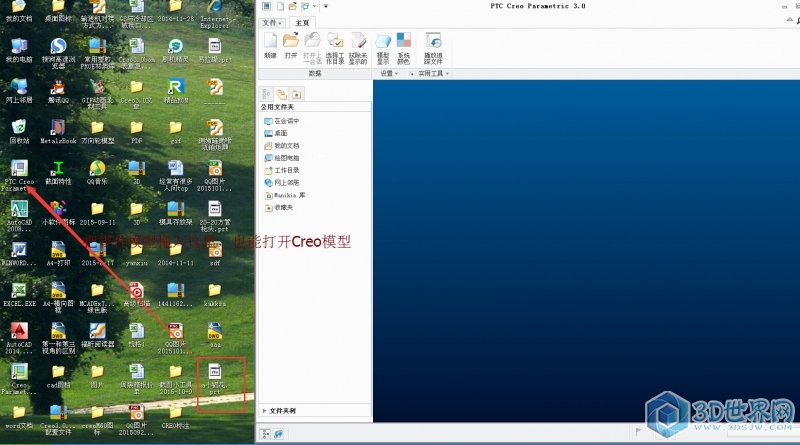Select 工作目录 in common folders
This screenshot has width=800, height=445.
click(x=282, y=170)
